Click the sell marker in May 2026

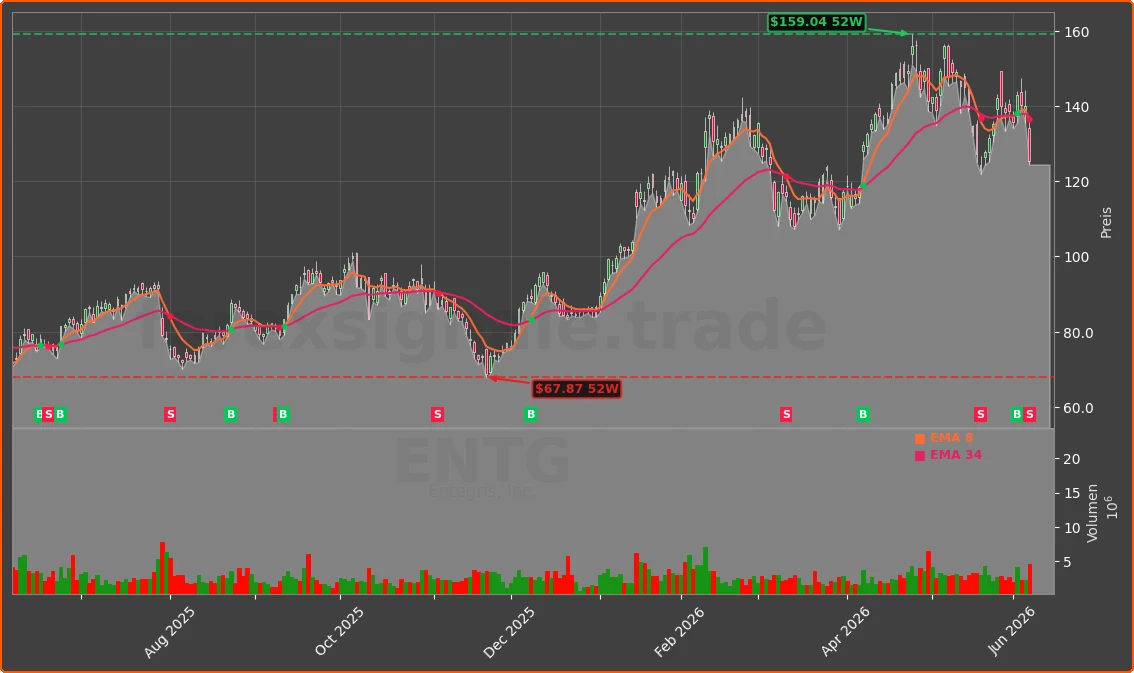click(x=981, y=414)
